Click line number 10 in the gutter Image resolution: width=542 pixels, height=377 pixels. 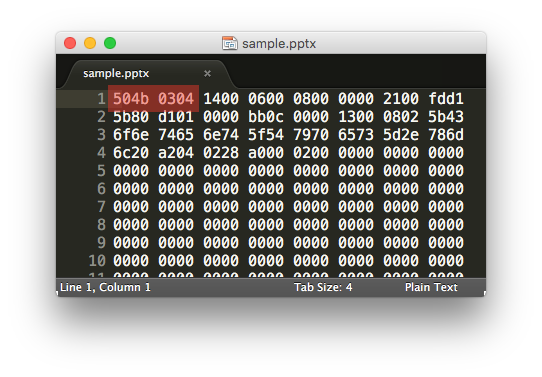[x=97, y=261]
